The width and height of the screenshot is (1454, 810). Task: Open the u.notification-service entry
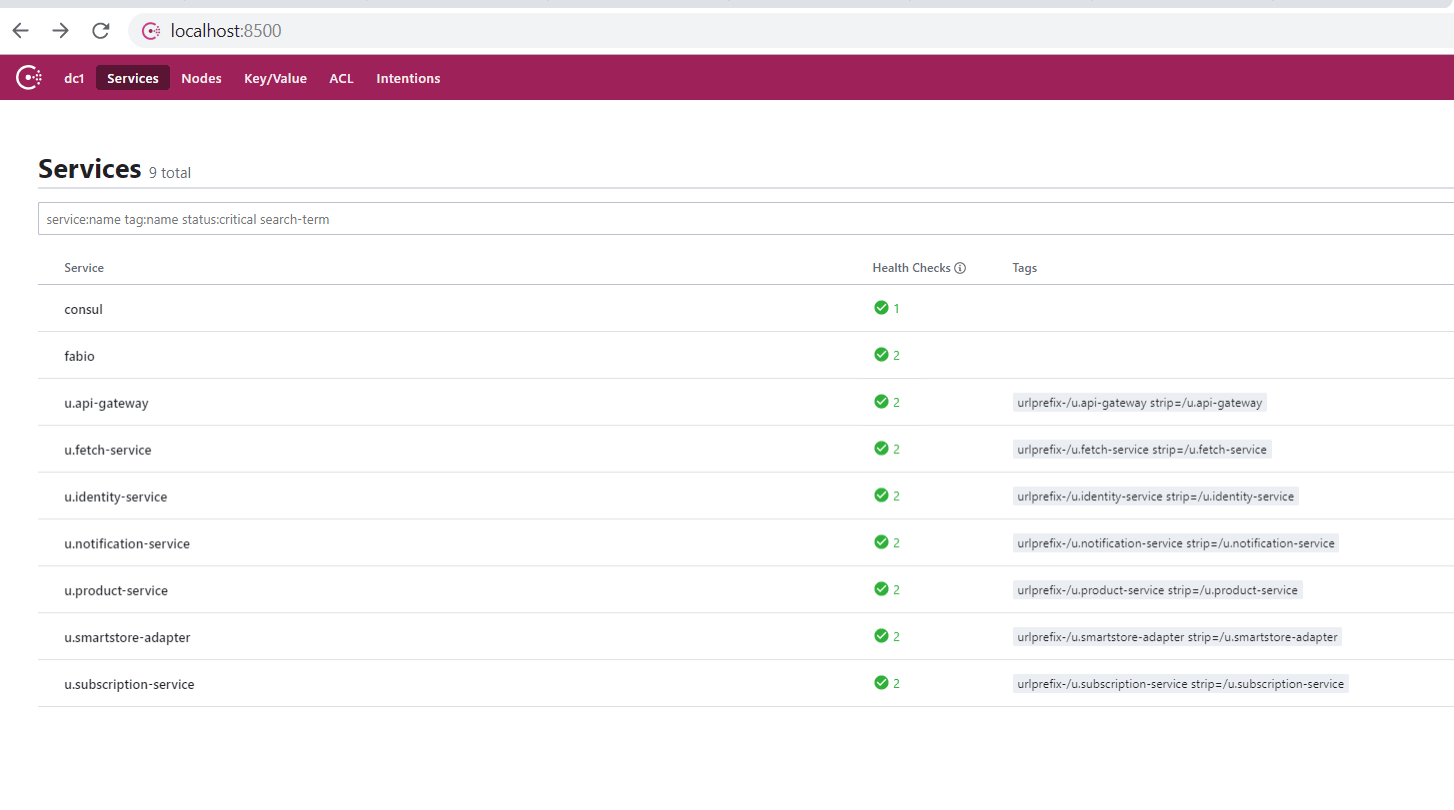127,544
